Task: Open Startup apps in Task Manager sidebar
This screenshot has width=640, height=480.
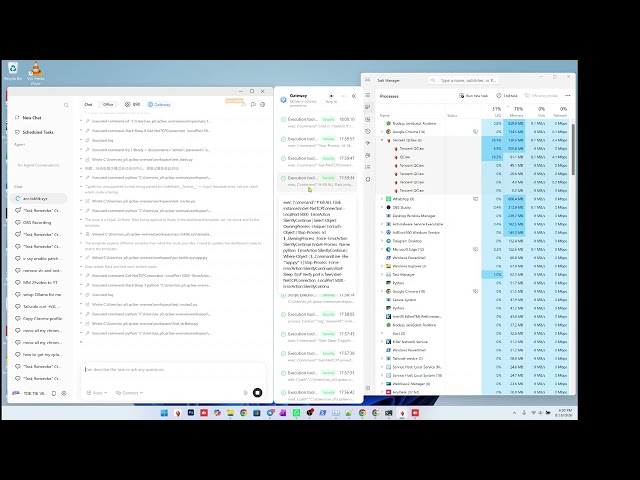Action: pyautogui.click(x=368, y=143)
